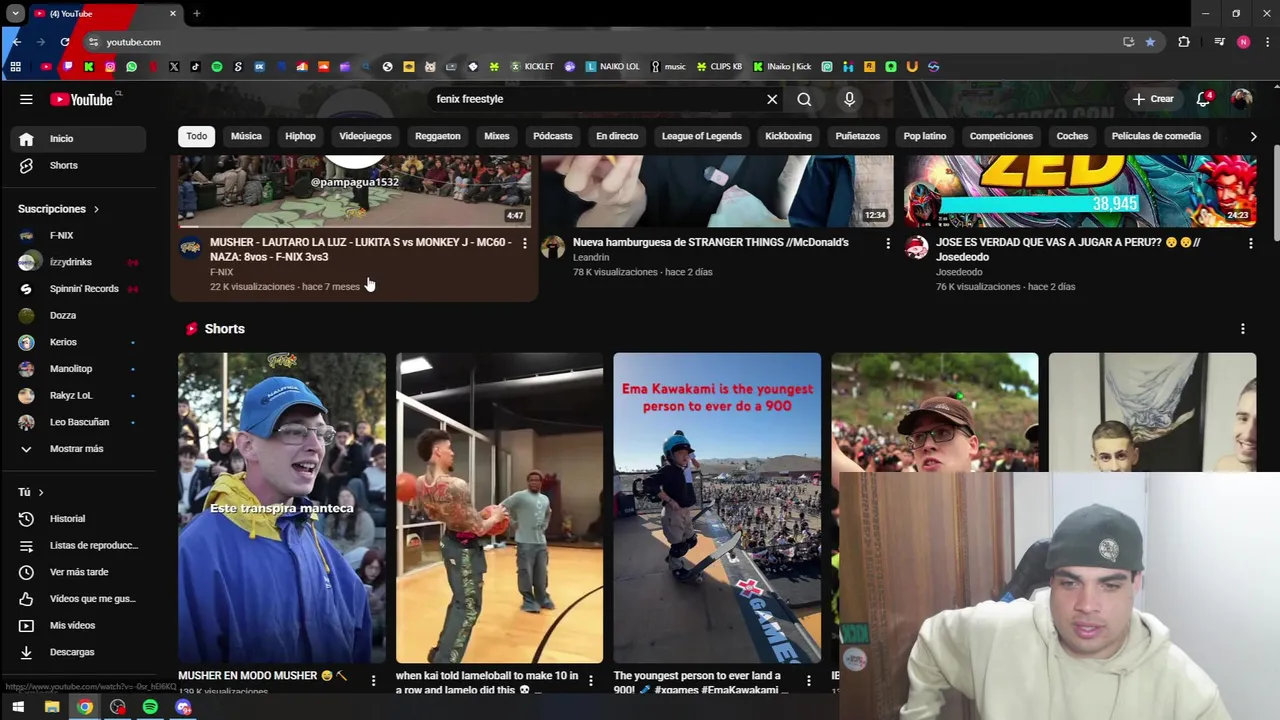Open the NAIKO LOL bookmark
The width and height of the screenshot is (1280, 720).
coord(613,67)
